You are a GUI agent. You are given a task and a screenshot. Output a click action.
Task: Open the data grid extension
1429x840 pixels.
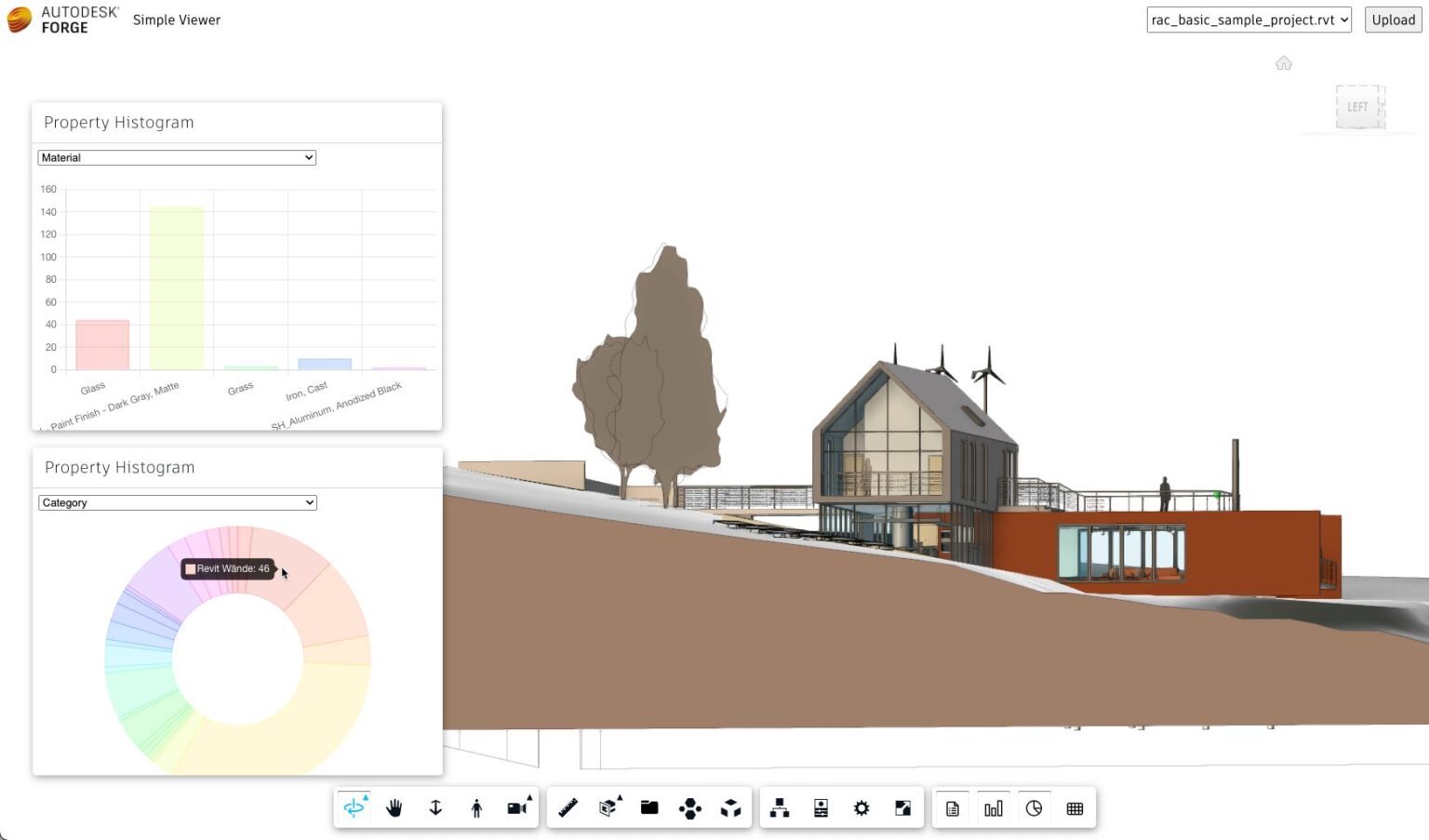1075,807
